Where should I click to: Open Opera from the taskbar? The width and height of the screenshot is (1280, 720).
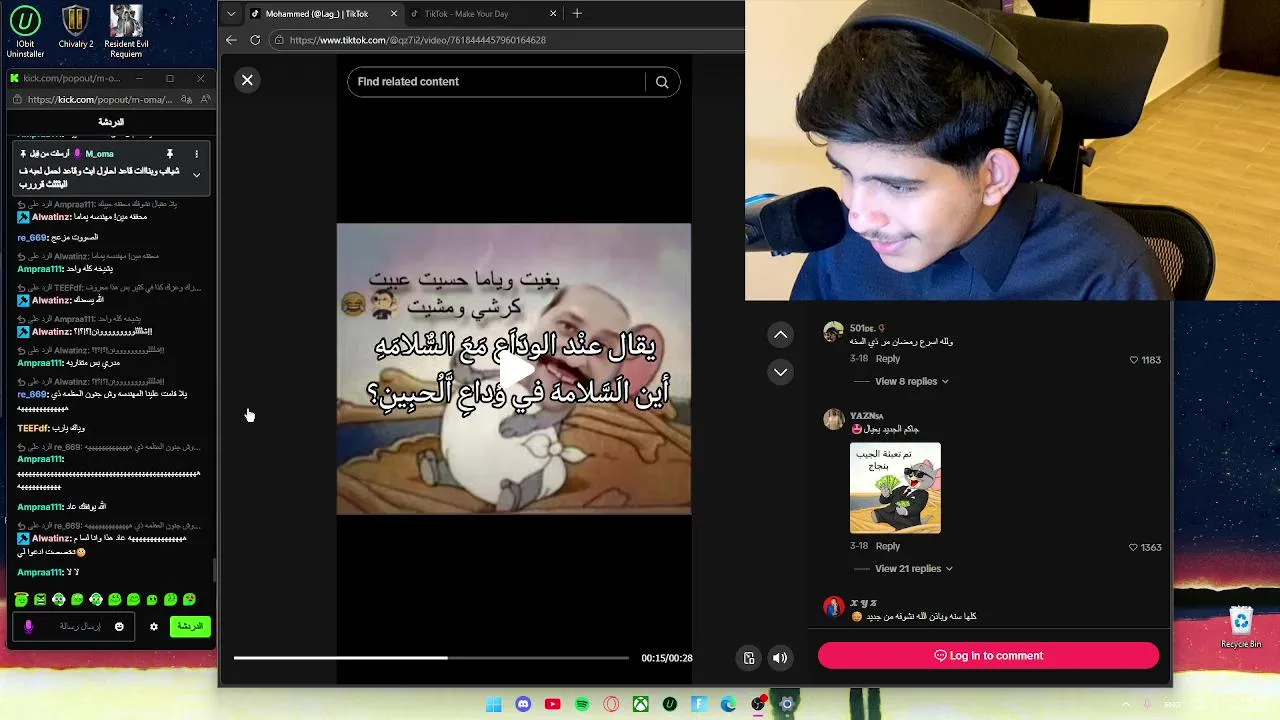point(611,704)
